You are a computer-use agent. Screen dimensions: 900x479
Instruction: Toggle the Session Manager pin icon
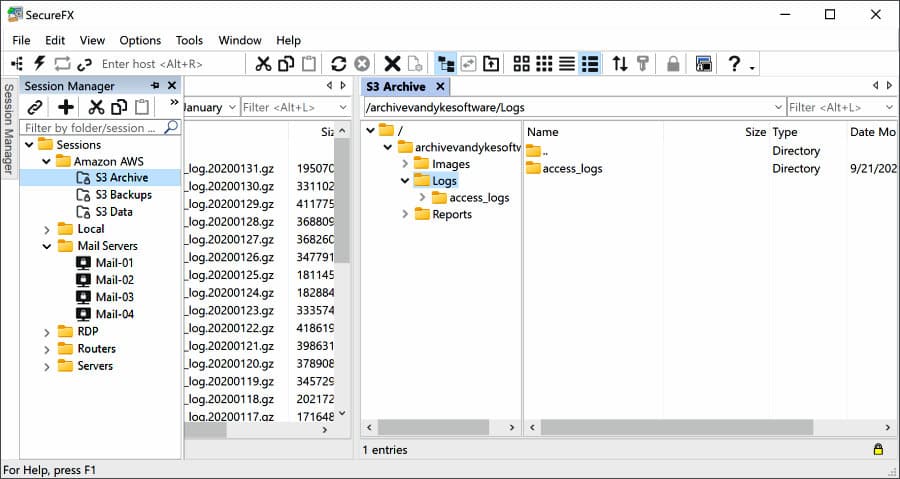155,85
